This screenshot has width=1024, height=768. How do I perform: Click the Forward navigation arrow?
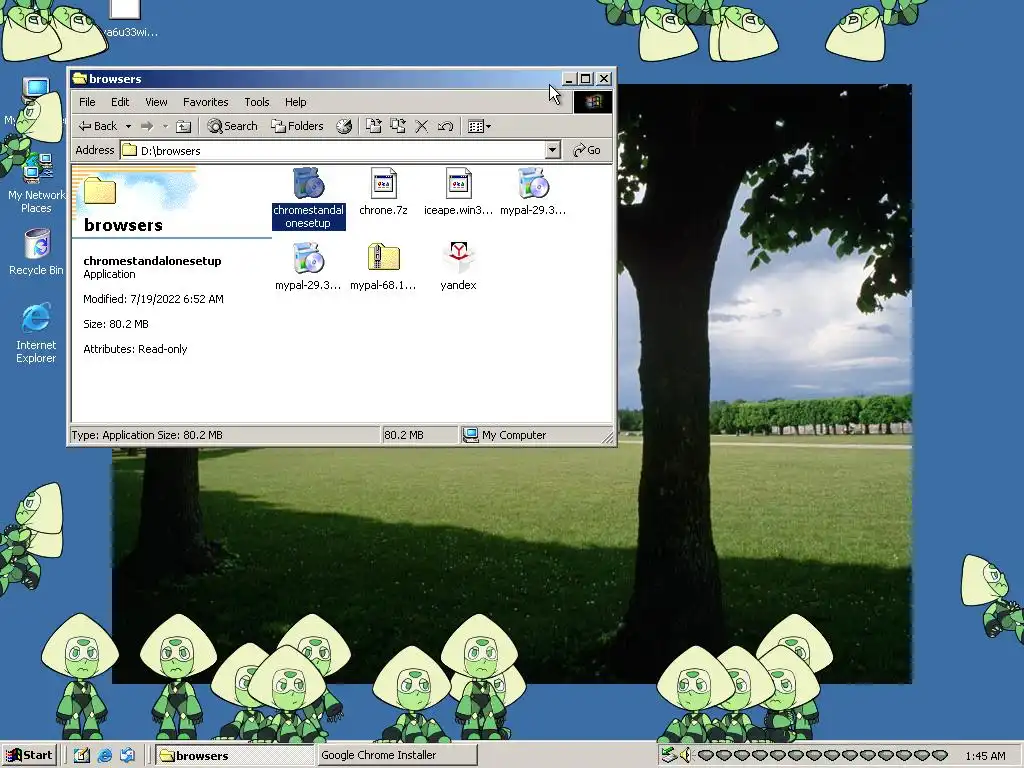(x=147, y=126)
